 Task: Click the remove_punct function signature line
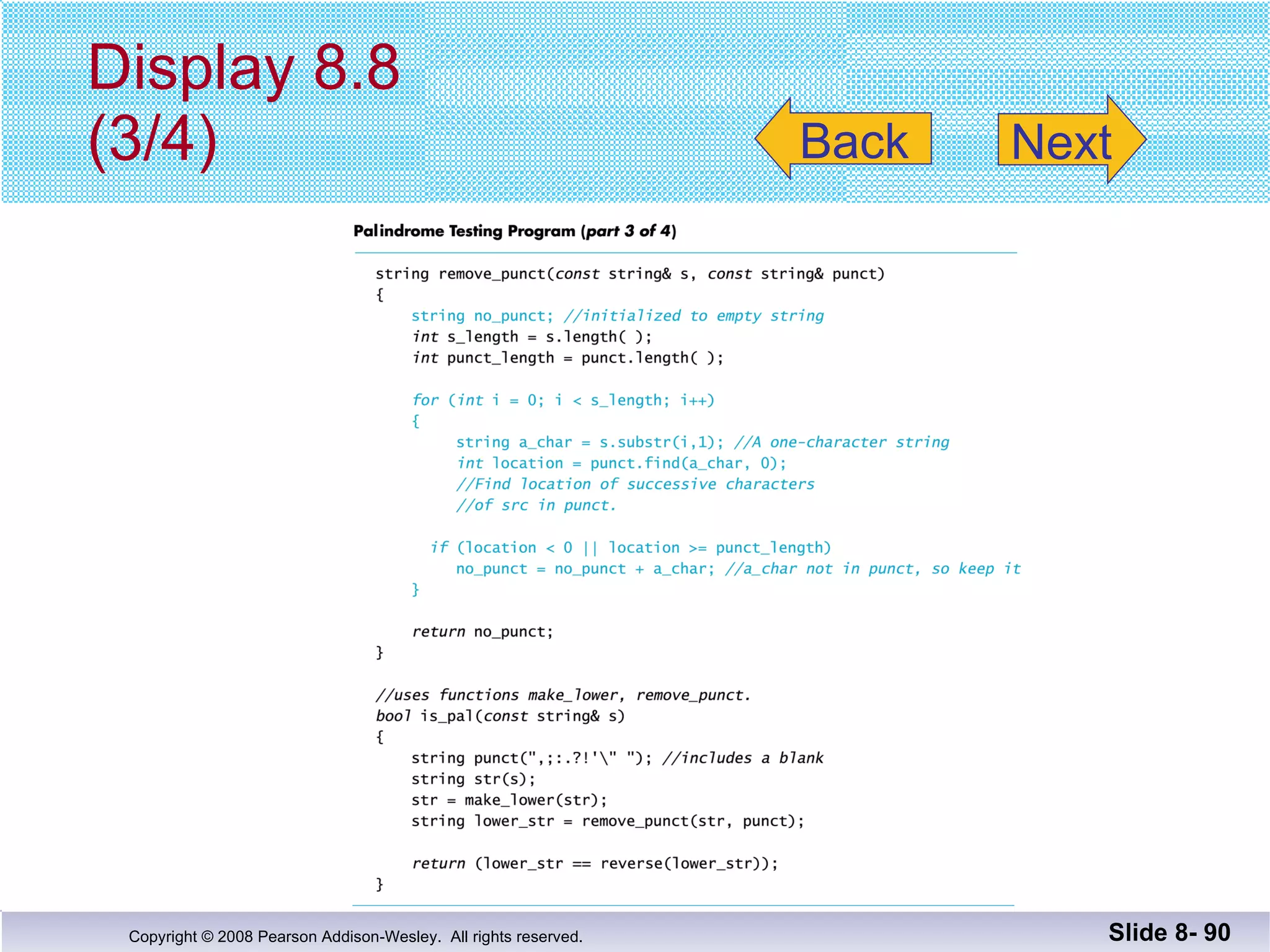pyautogui.click(x=630, y=274)
